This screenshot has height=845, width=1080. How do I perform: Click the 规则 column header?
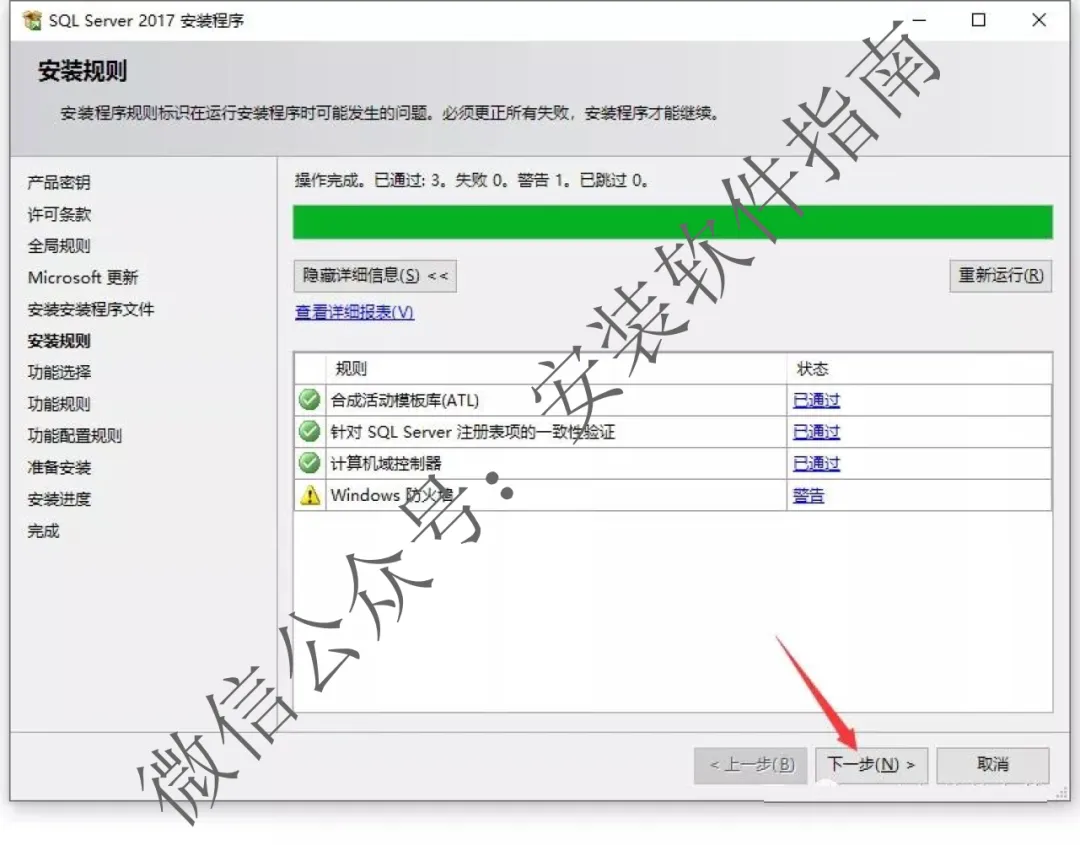(x=557, y=369)
